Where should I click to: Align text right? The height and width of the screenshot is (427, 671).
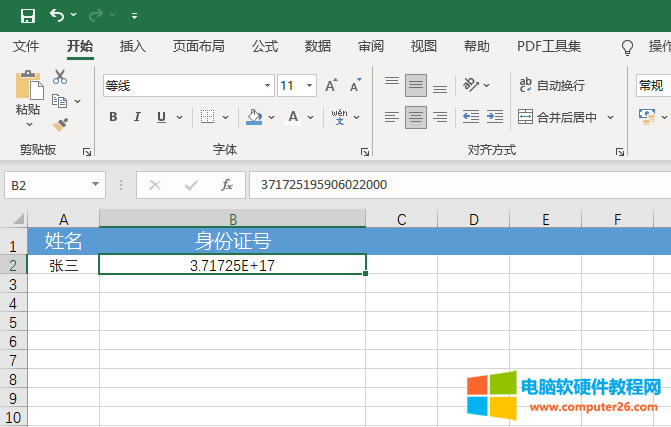440,117
